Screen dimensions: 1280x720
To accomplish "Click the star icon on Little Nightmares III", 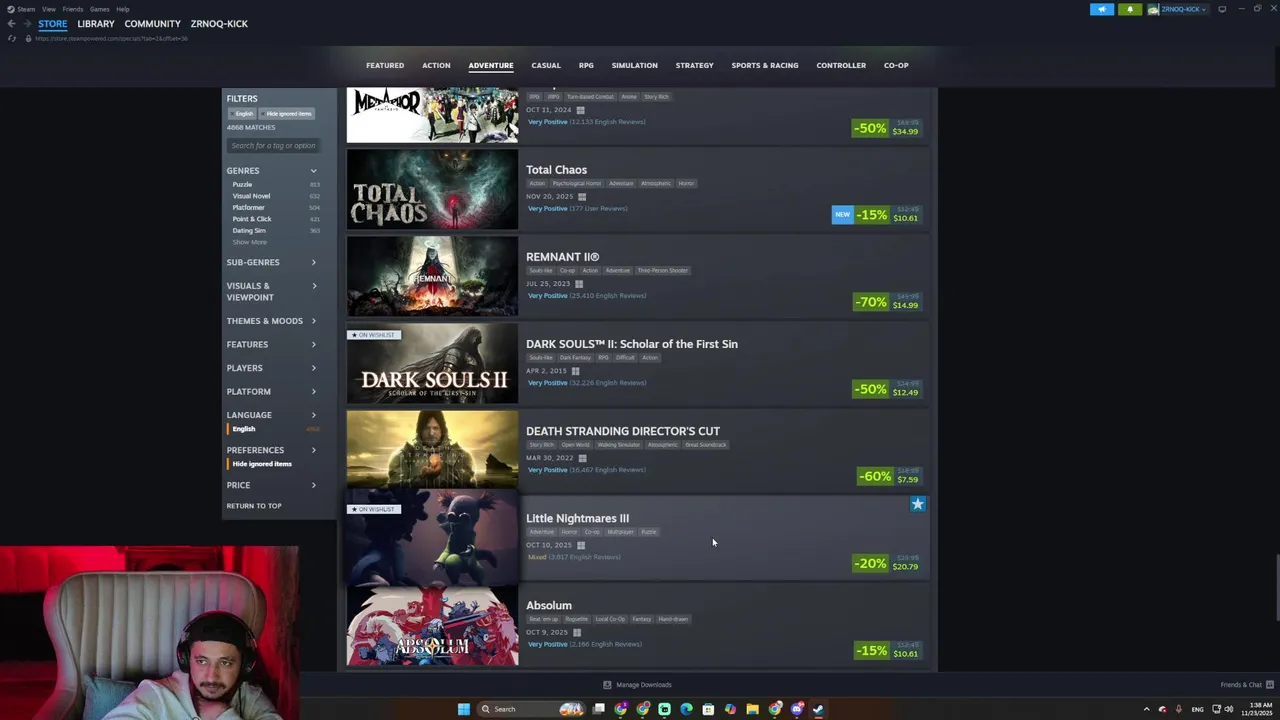I will pos(918,504).
